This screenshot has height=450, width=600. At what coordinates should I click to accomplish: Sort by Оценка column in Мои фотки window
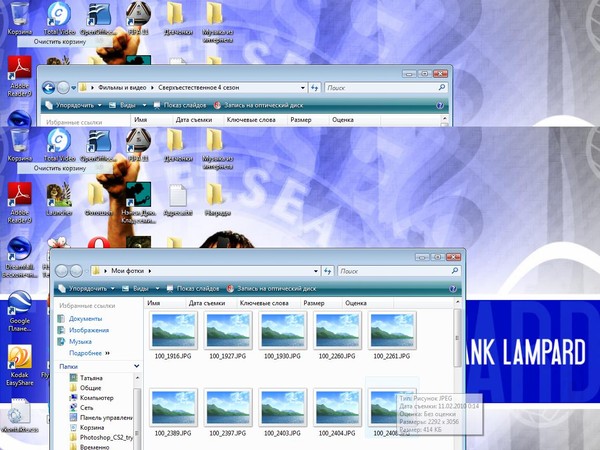tap(367, 303)
